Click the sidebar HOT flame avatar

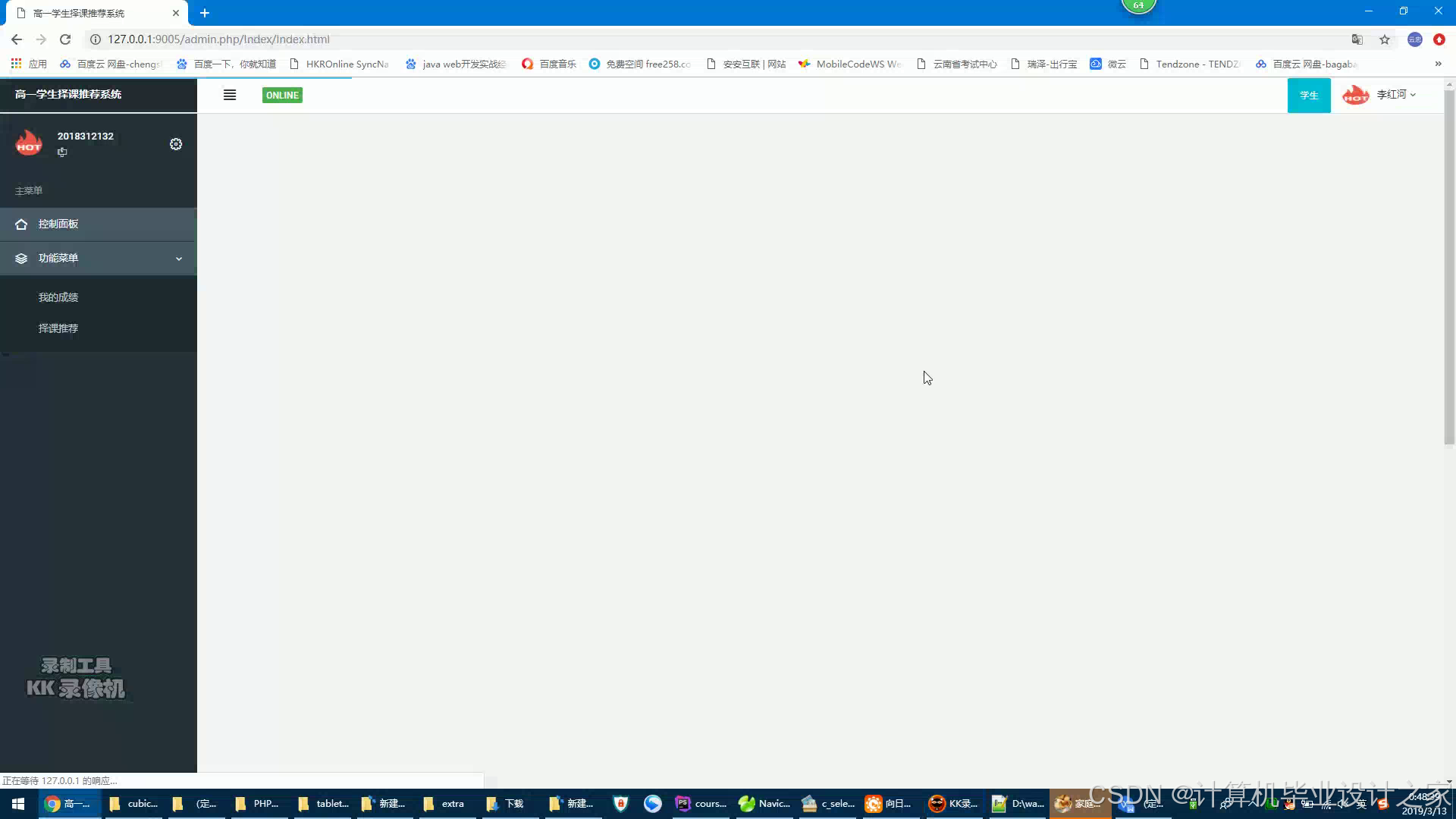pos(29,143)
